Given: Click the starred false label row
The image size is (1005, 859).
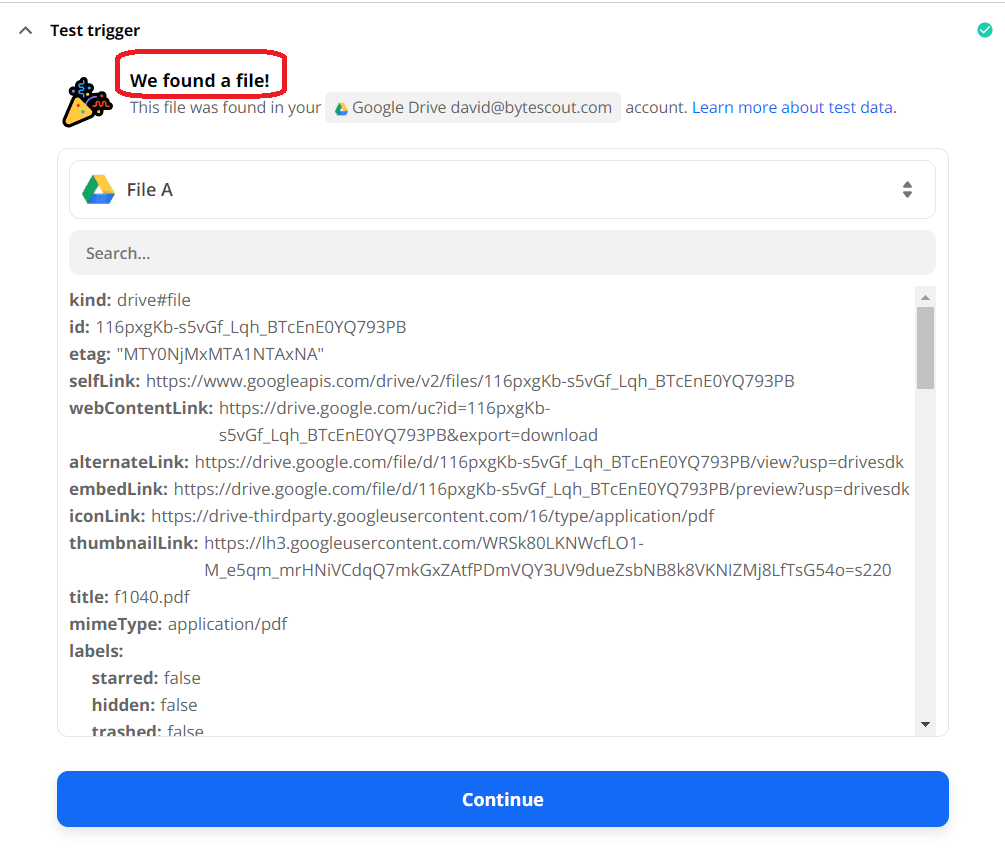Looking at the screenshot, I should [146, 678].
